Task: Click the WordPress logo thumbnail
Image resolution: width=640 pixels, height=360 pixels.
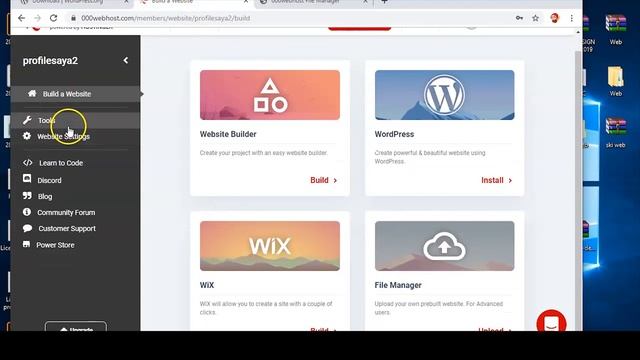Action: [444, 95]
